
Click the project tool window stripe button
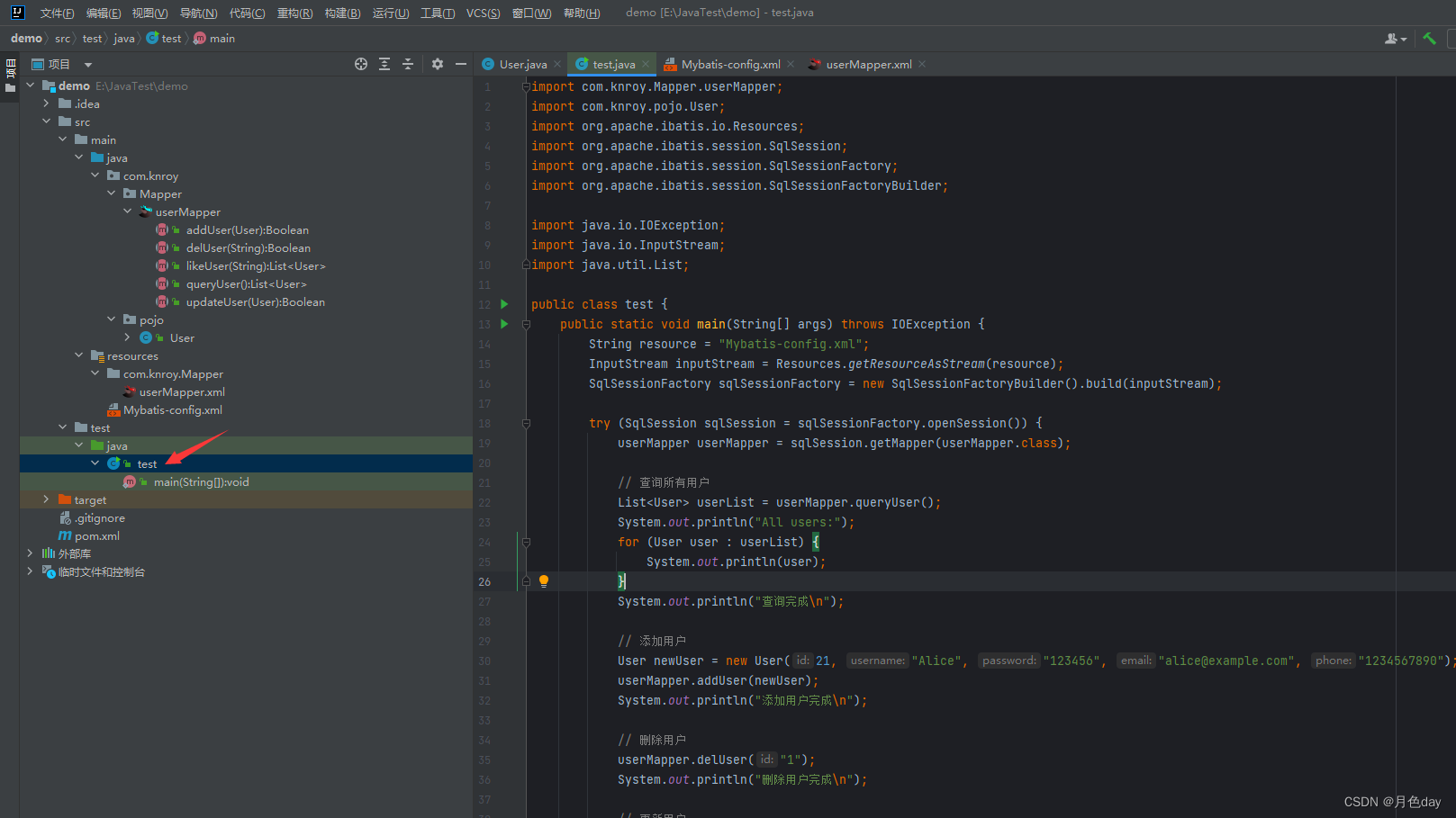point(11,76)
